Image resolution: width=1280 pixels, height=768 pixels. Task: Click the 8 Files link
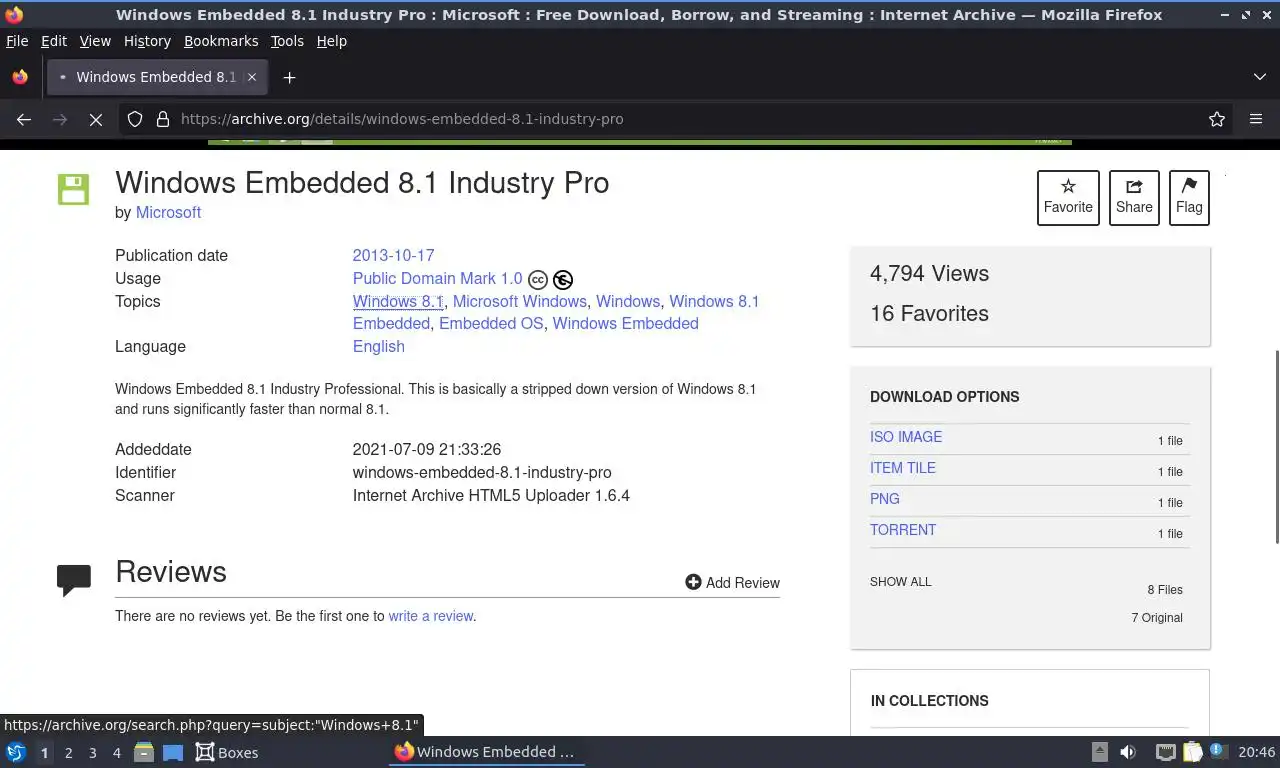point(1165,590)
